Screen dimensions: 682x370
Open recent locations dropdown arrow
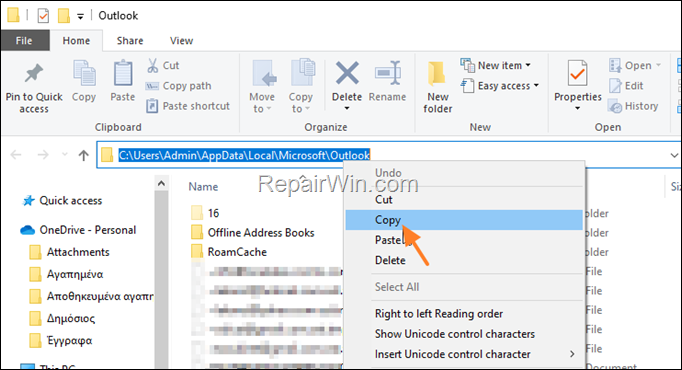tap(64, 154)
